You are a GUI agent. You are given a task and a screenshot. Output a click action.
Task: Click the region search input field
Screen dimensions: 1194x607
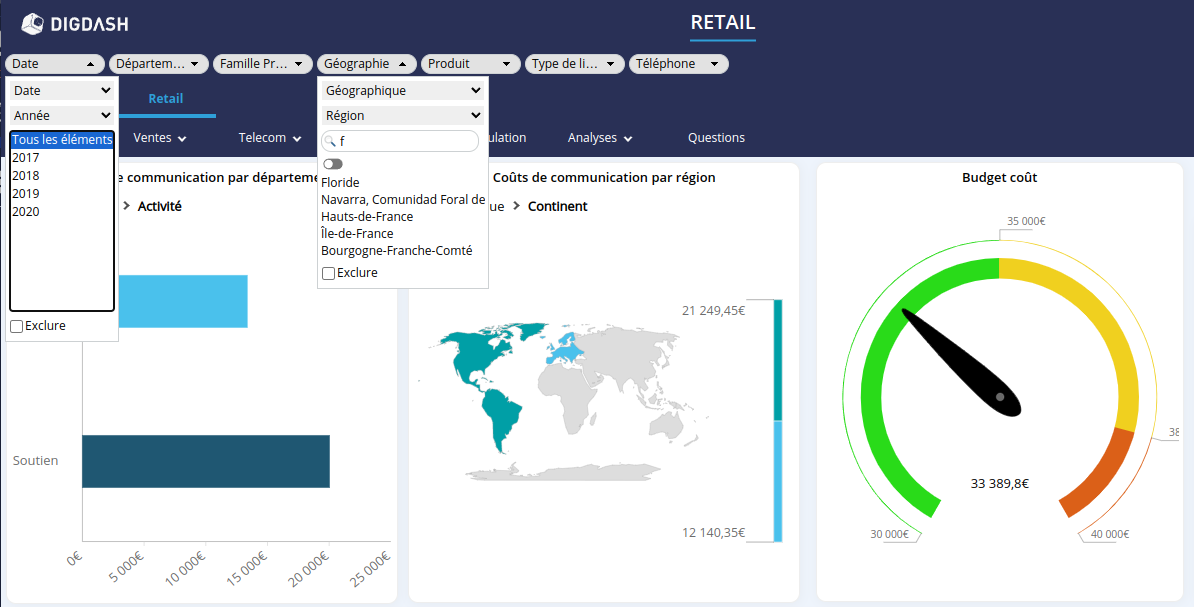pyautogui.click(x=400, y=141)
